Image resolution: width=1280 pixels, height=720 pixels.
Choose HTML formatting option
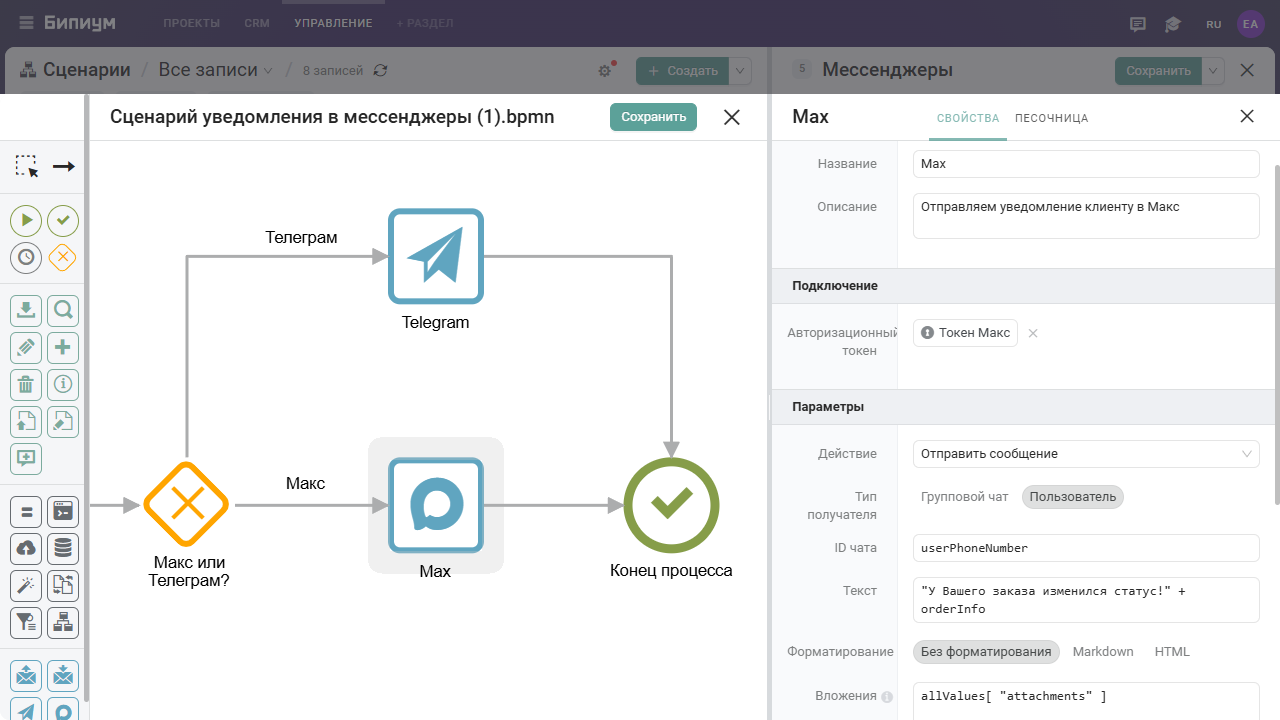pyautogui.click(x=1172, y=652)
